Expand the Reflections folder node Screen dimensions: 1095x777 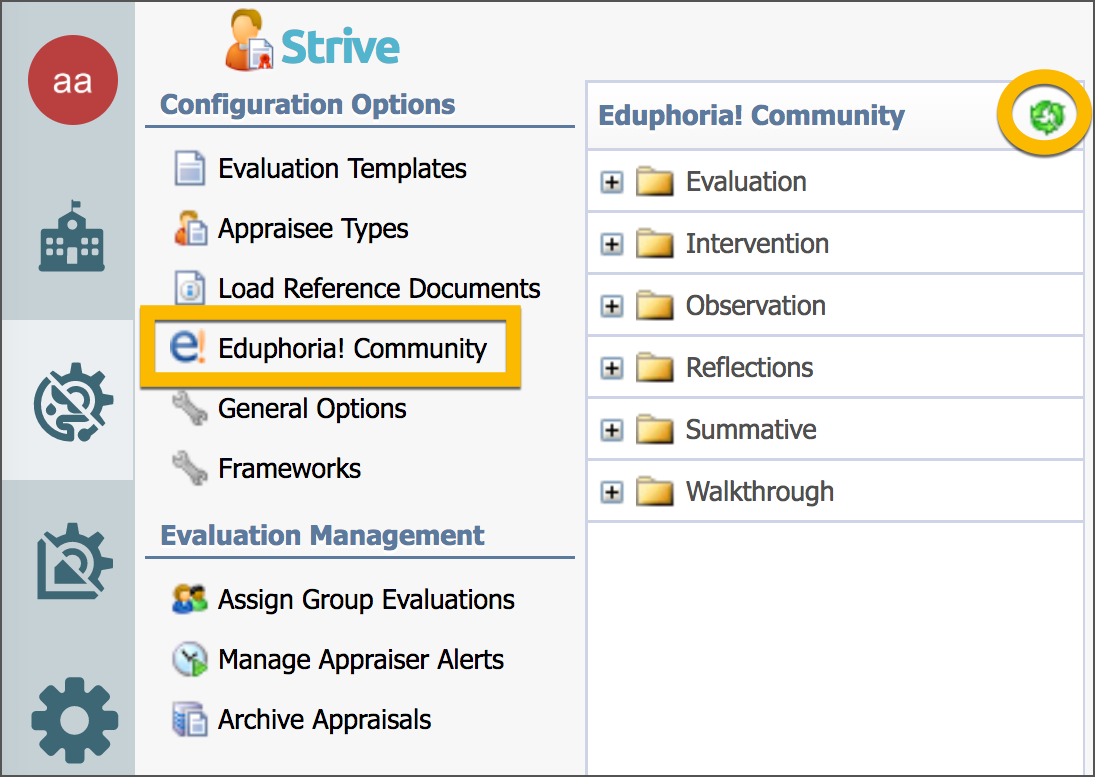[x=612, y=368]
